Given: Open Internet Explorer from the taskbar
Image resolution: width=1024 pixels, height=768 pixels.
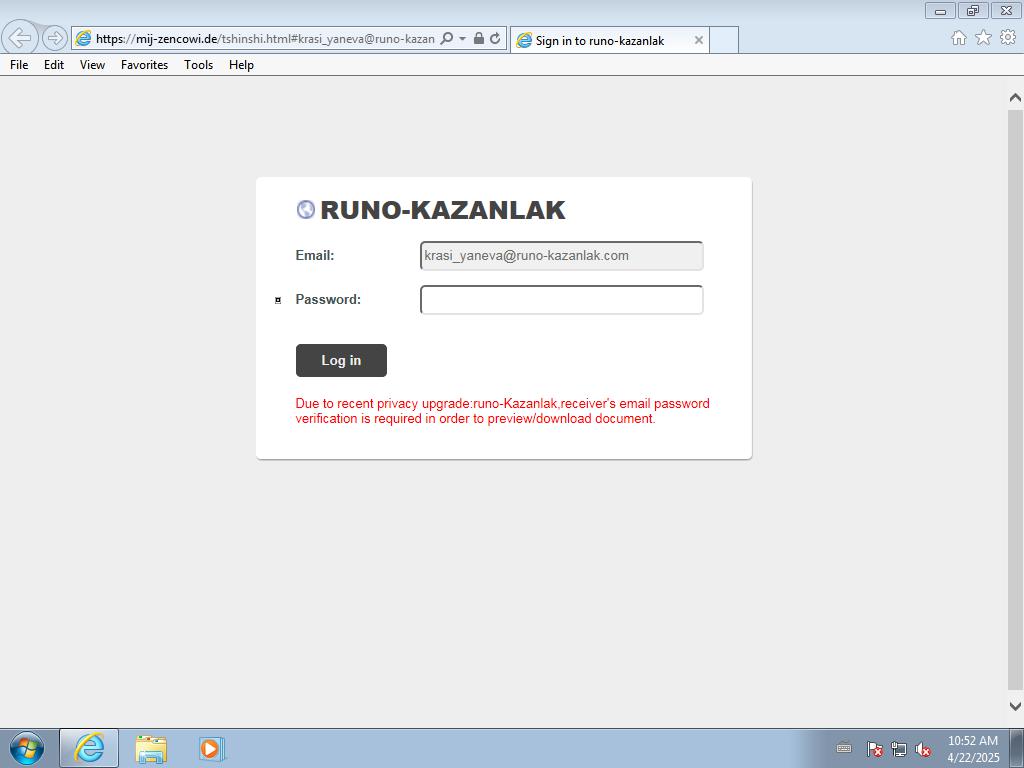Looking at the screenshot, I should click(x=89, y=748).
